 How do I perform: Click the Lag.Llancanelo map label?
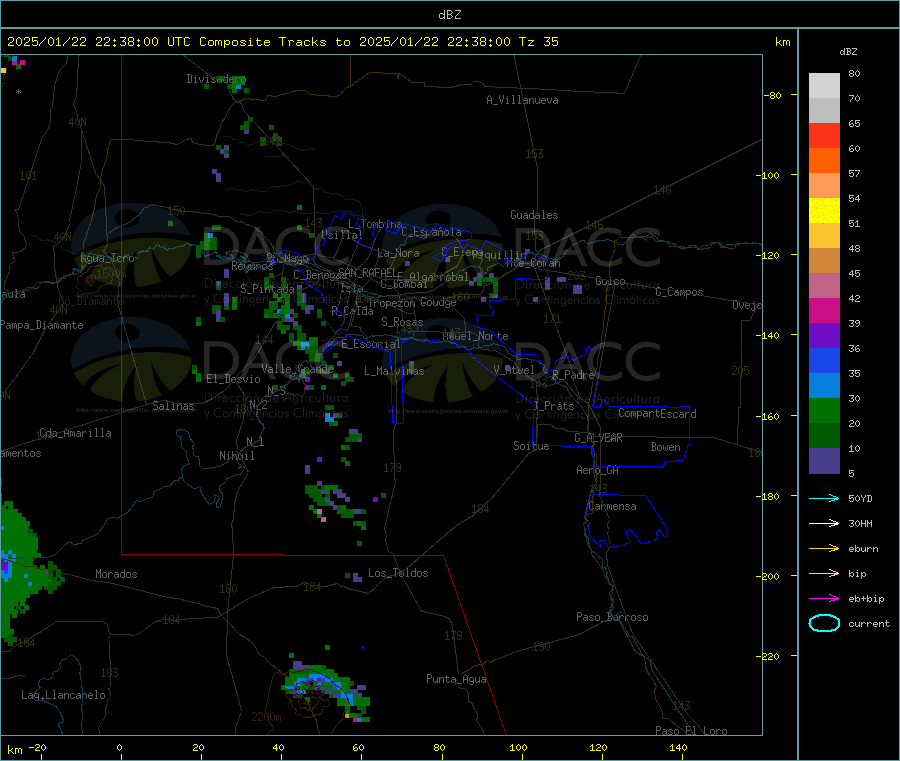(64, 695)
